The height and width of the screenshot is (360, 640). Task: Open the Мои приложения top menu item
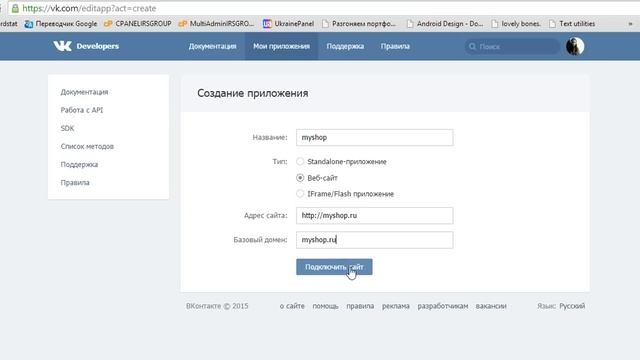[281, 47]
